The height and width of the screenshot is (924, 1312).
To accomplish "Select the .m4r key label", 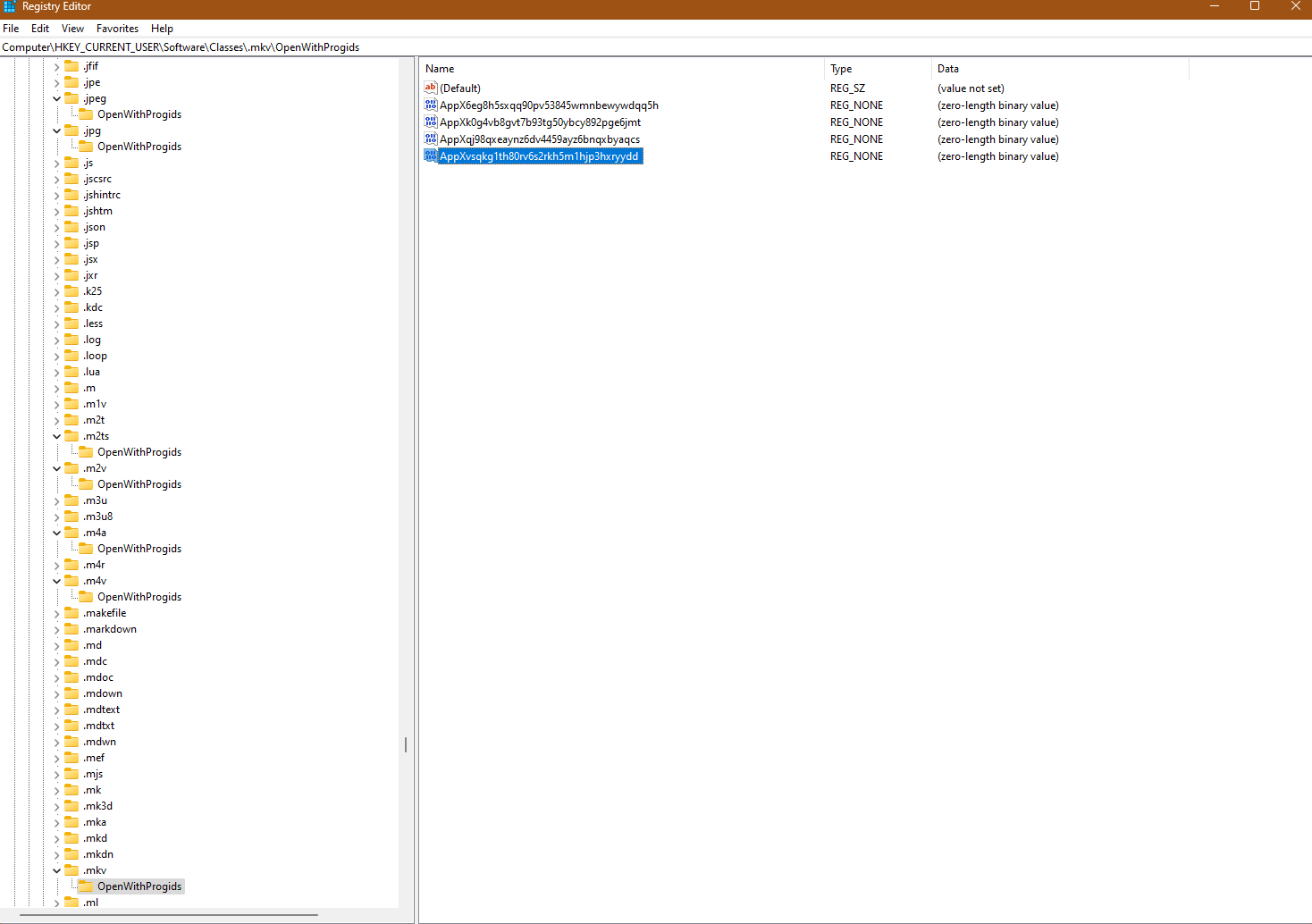I will [95, 565].
